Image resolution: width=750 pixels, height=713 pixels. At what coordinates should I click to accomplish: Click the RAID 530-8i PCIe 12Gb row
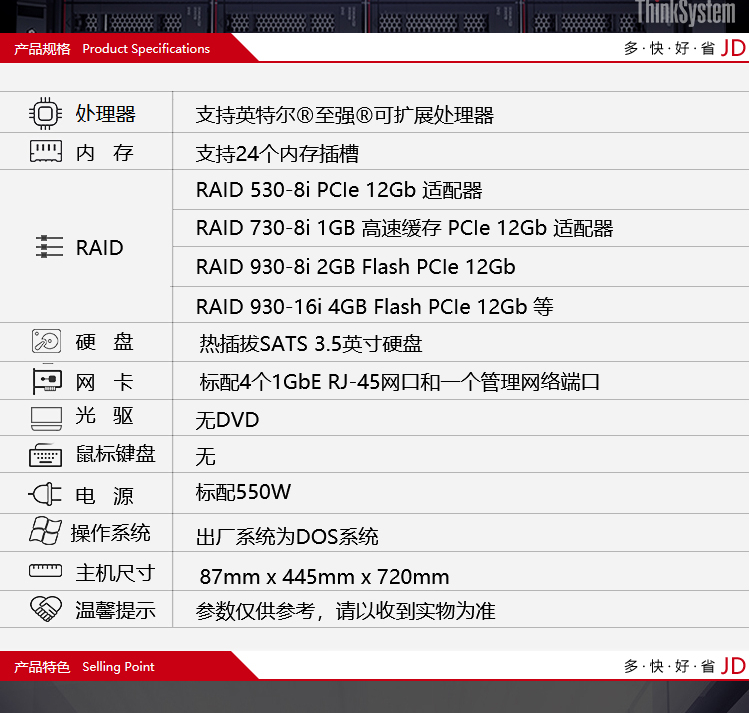point(339,190)
